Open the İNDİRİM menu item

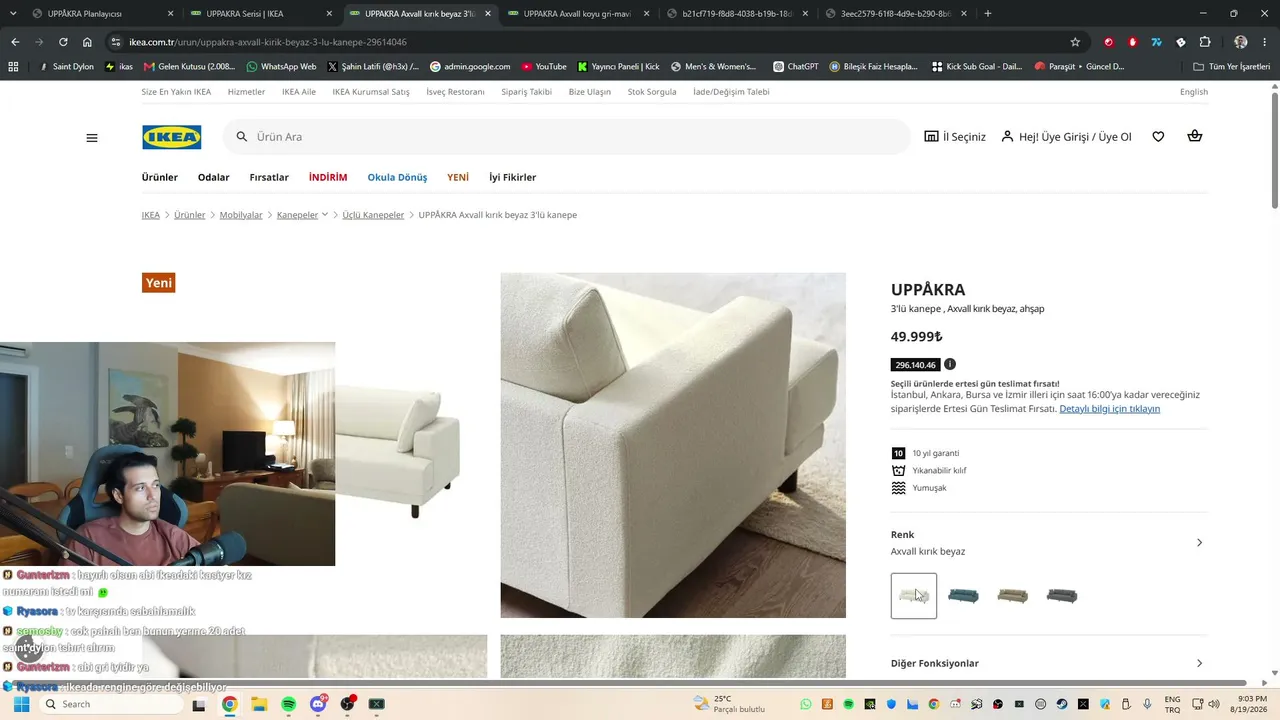(328, 177)
